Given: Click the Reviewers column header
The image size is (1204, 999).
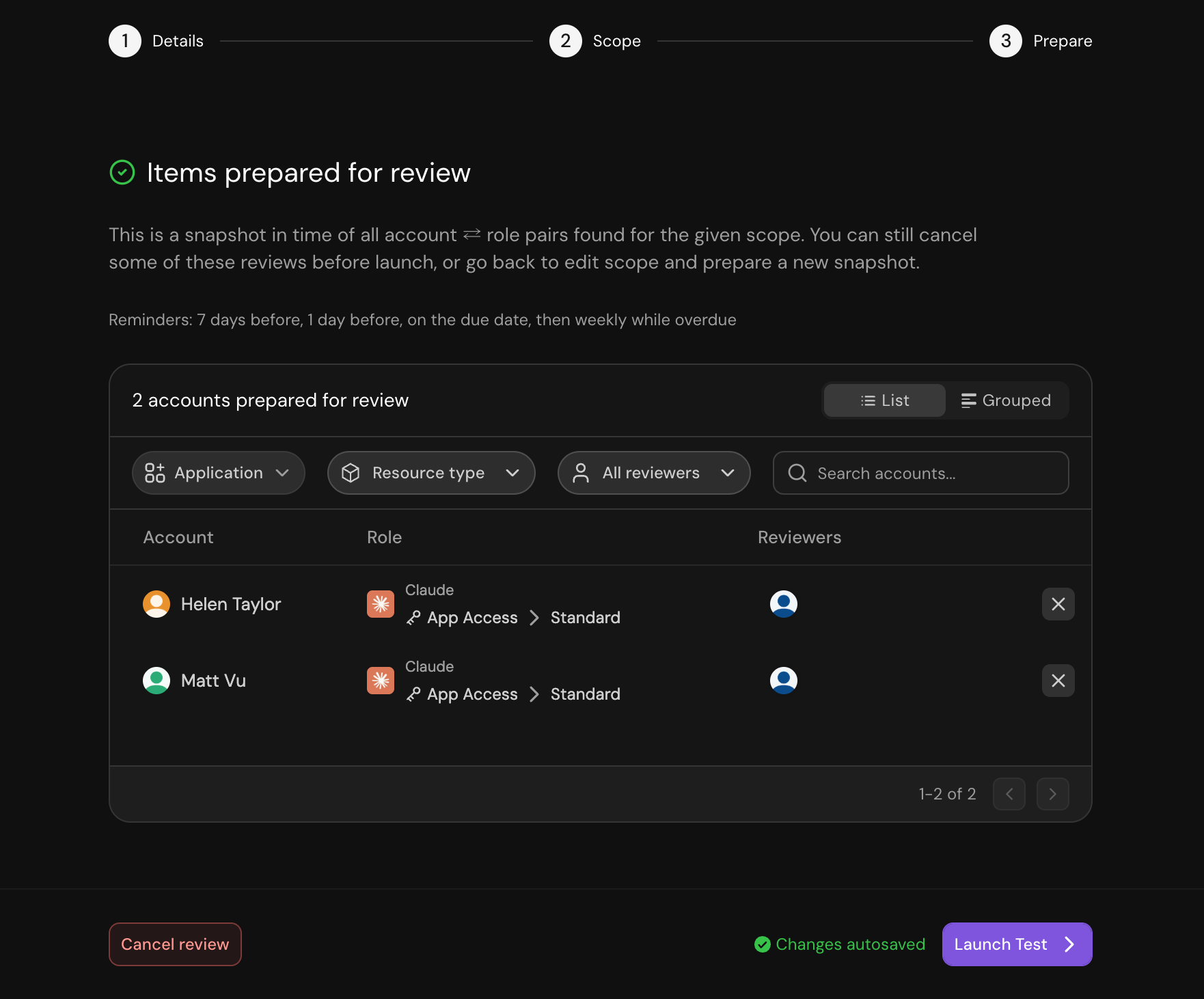Looking at the screenshot, I should pyautogui.click(x=799, y=537).
